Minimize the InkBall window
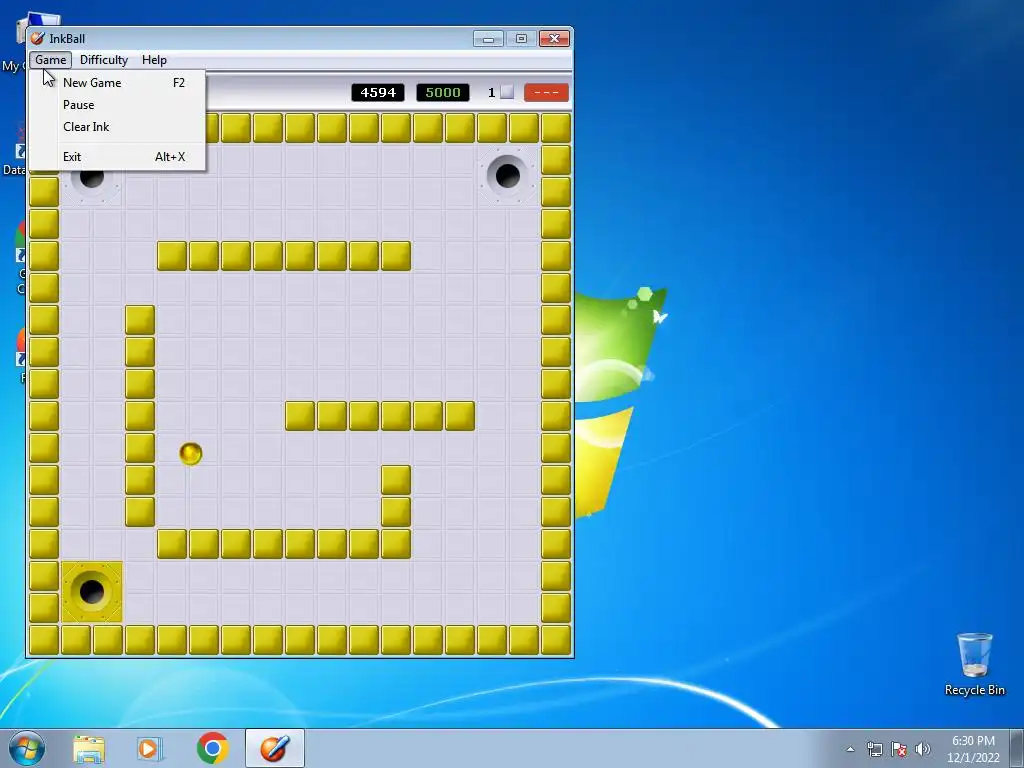The width and height of the screenshot is (1024, 768). (488, 39)
